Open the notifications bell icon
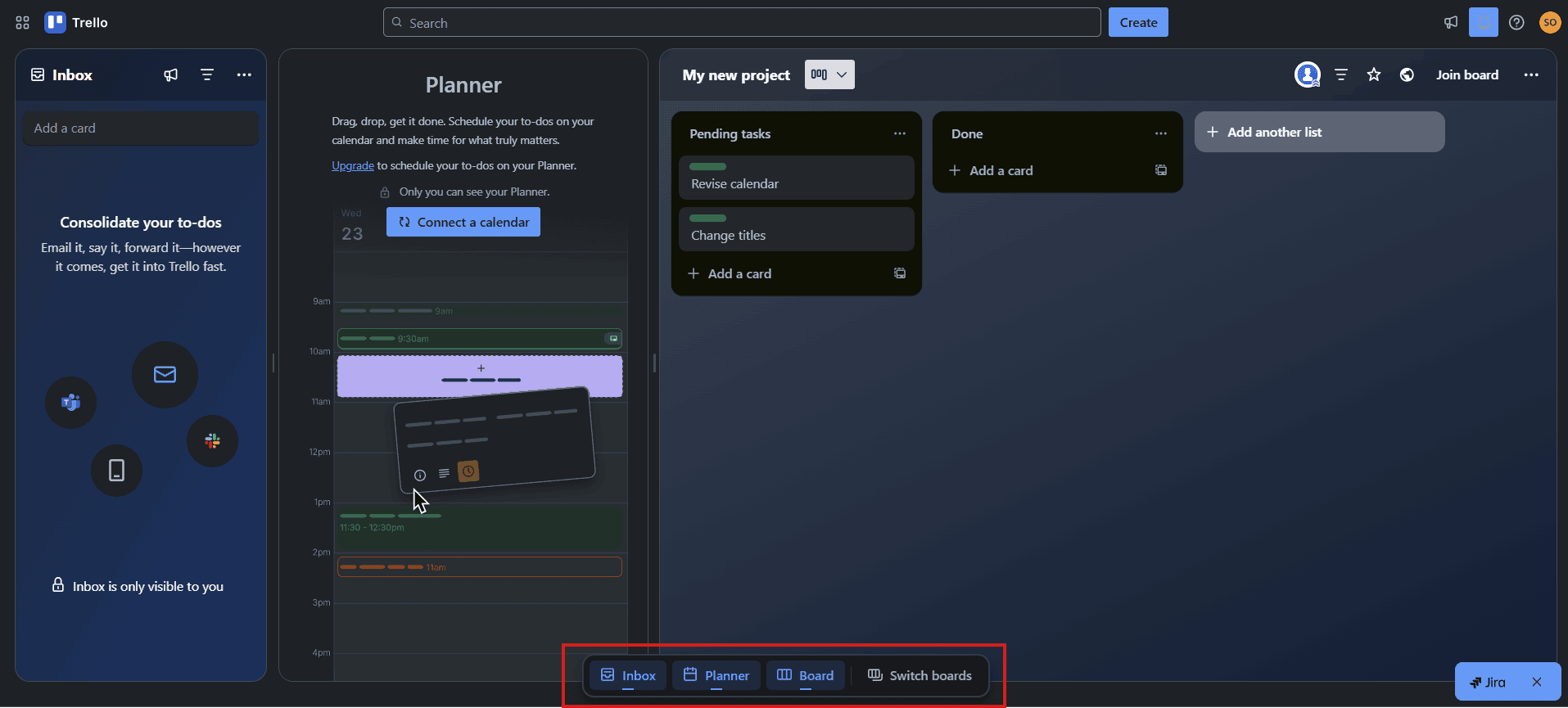This screenshot has height=708, width=1568. point(1483,23)
